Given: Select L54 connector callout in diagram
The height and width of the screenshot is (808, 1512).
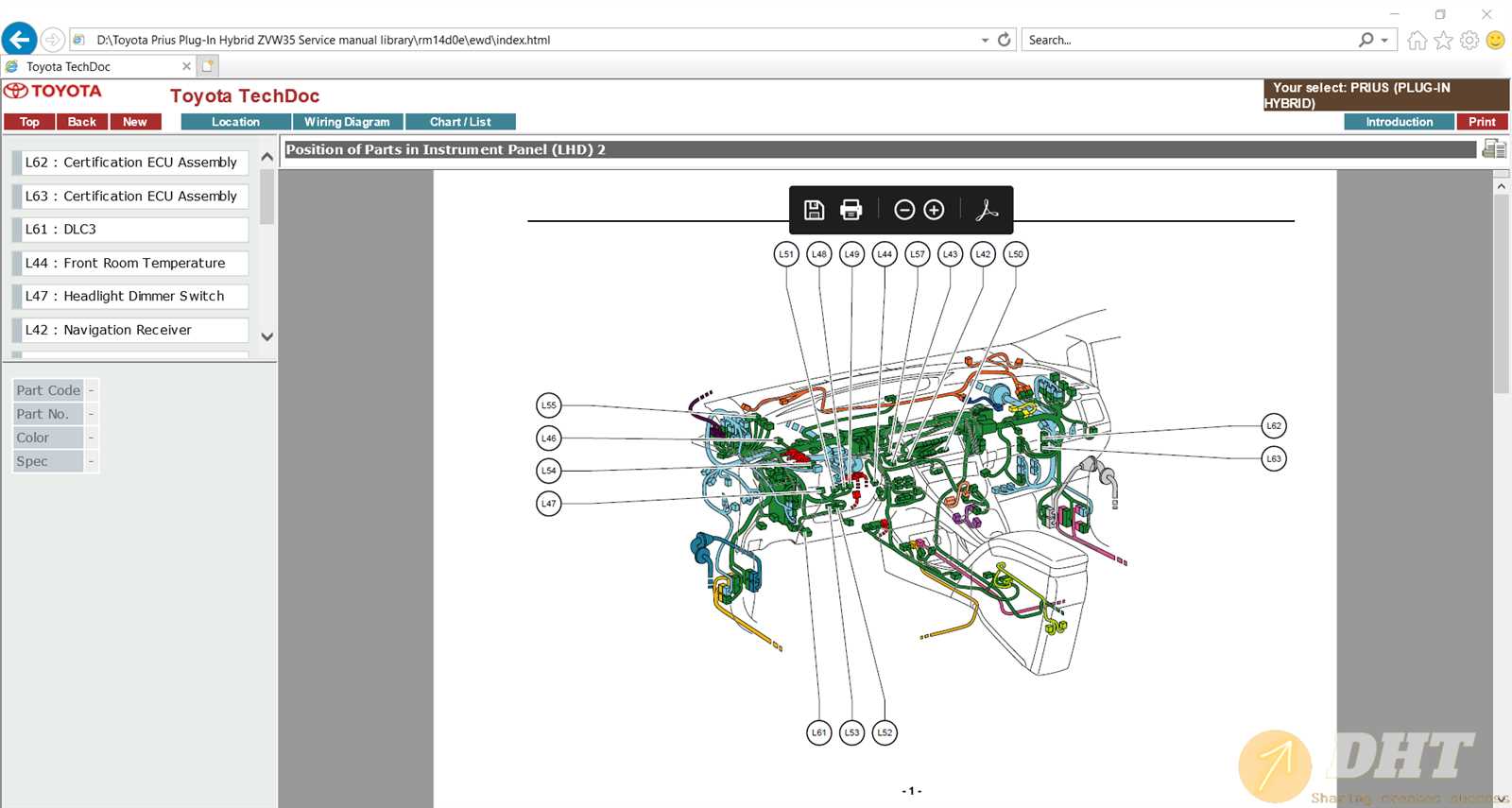Looking at the screenshot, I should point(549,471).
